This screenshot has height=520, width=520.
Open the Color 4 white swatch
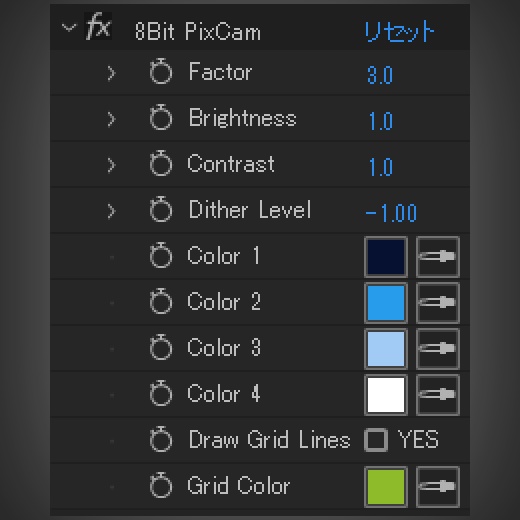point(386,395)
